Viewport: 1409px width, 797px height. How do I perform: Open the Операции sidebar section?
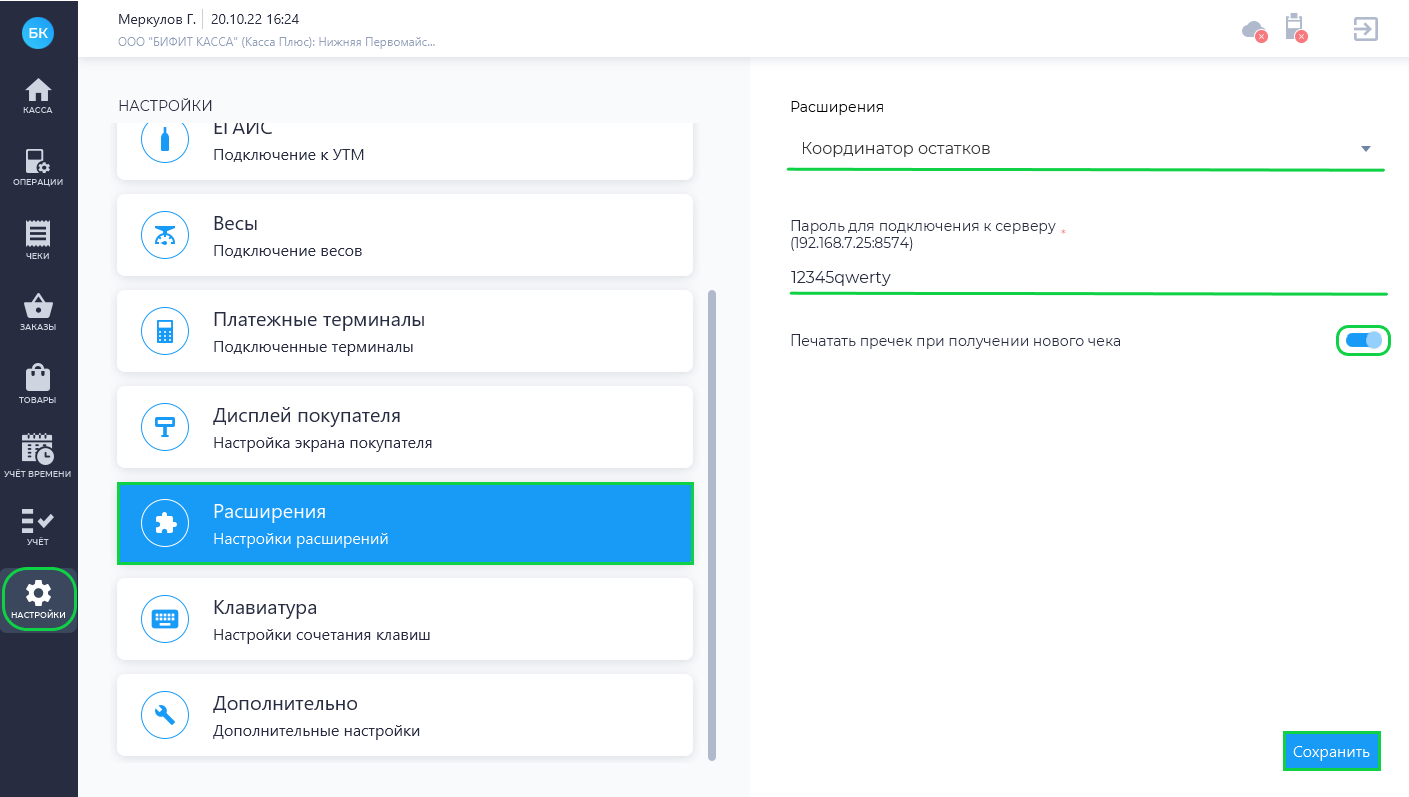coord(38,168)
